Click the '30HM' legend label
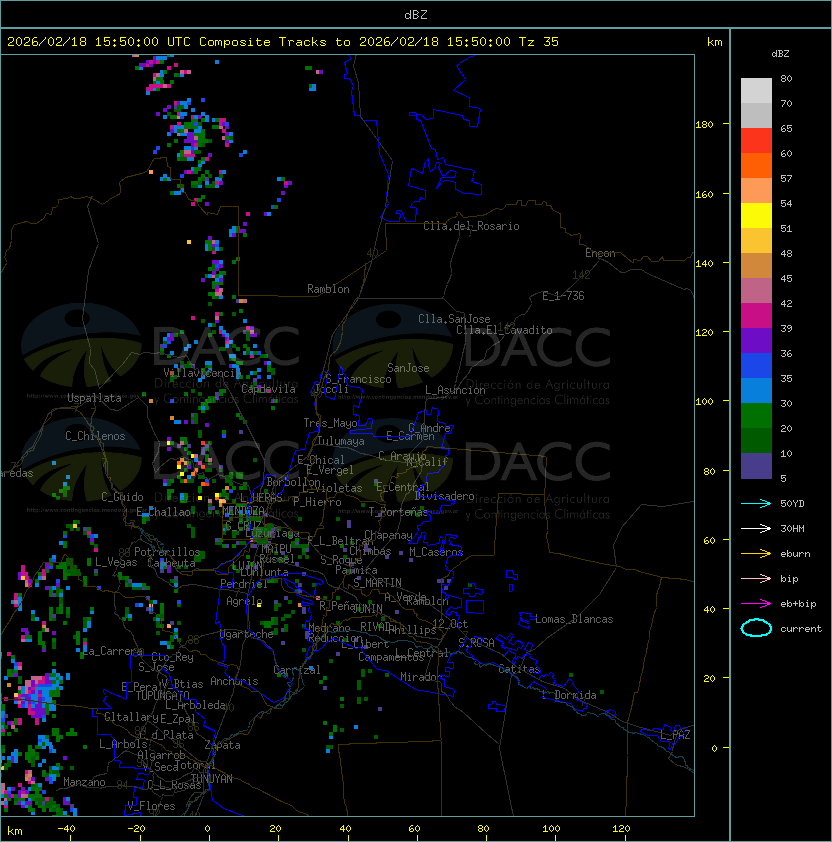This screenshot has width=832, height=842. [x=792, y=528]
